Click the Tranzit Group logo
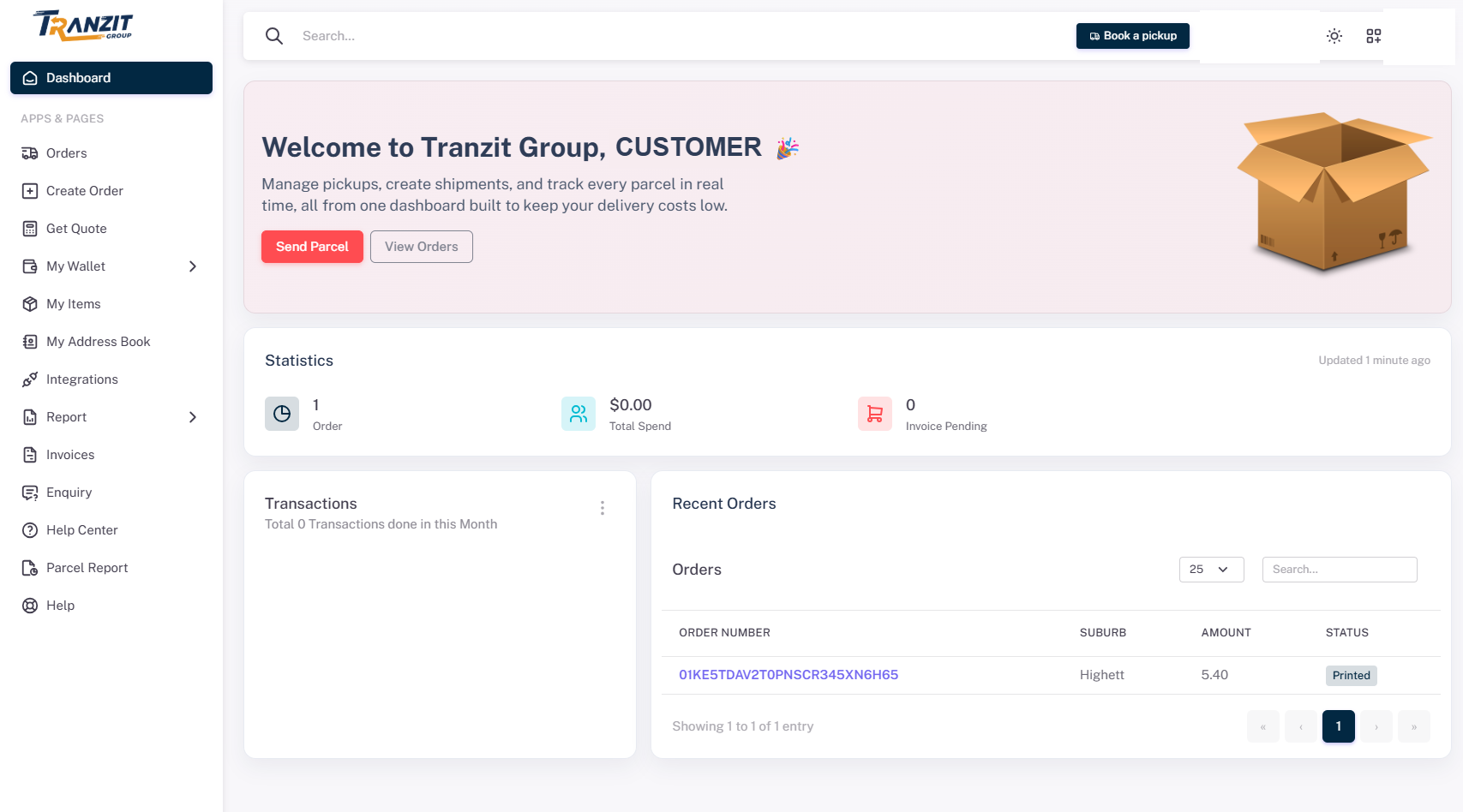Image resolution: width=1463 pixels, height=812 pixels. 84,26
